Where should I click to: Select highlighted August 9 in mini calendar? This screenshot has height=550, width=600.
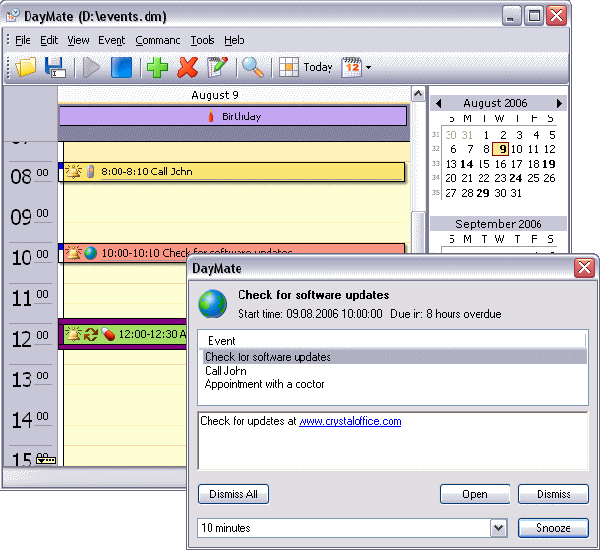click(x=501, y=149)
